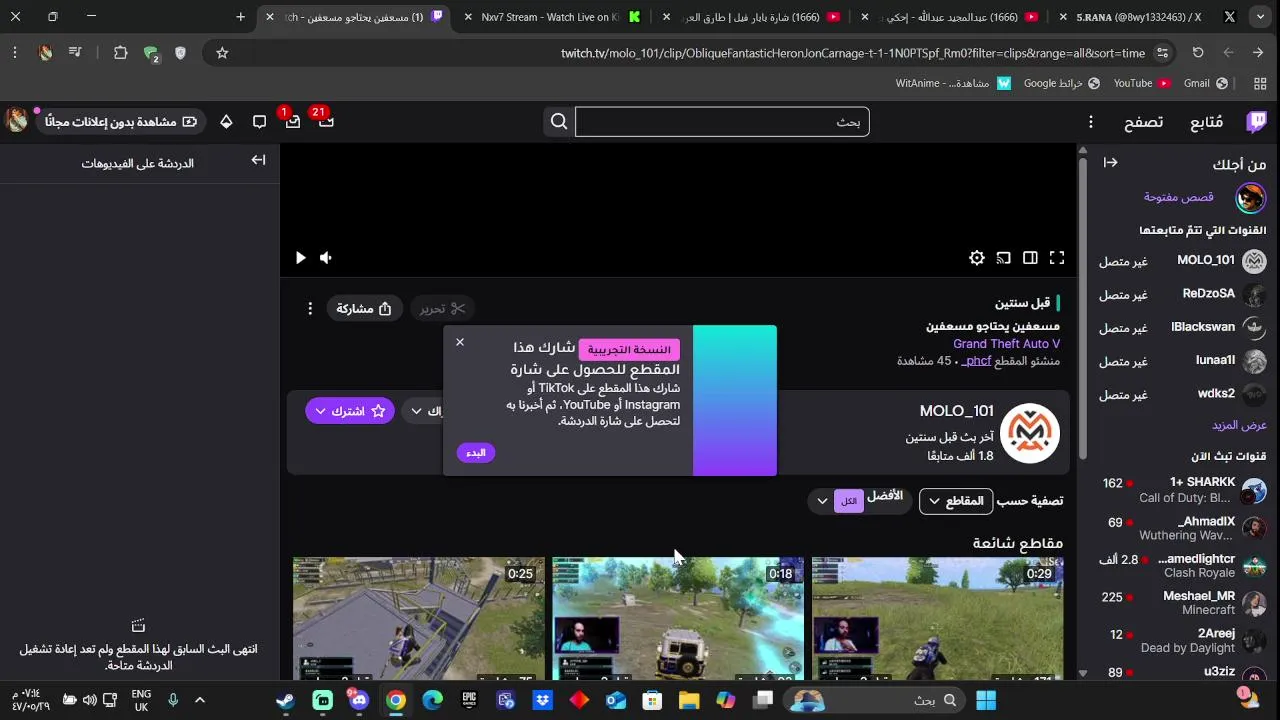Select IBlackswan in followed channels
The image size is (1280, 720).
(1183, 328)
